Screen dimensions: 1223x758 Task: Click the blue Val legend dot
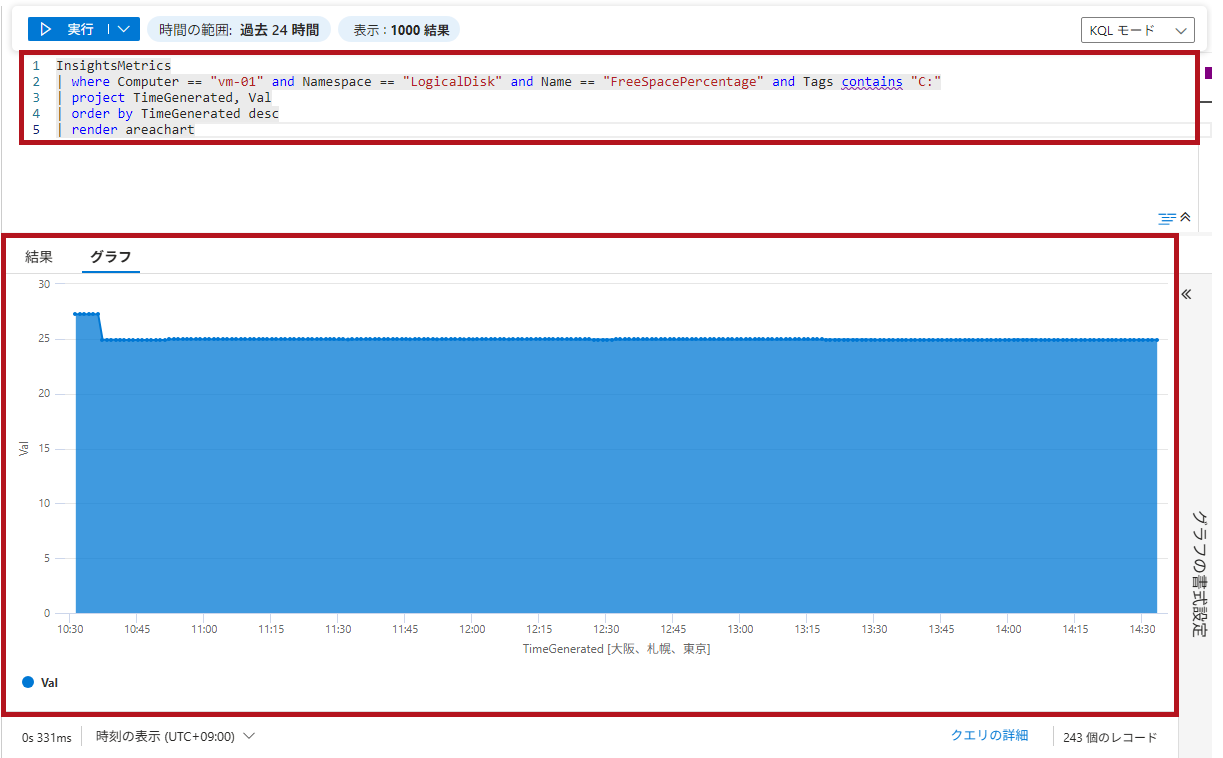click(28, 682)
